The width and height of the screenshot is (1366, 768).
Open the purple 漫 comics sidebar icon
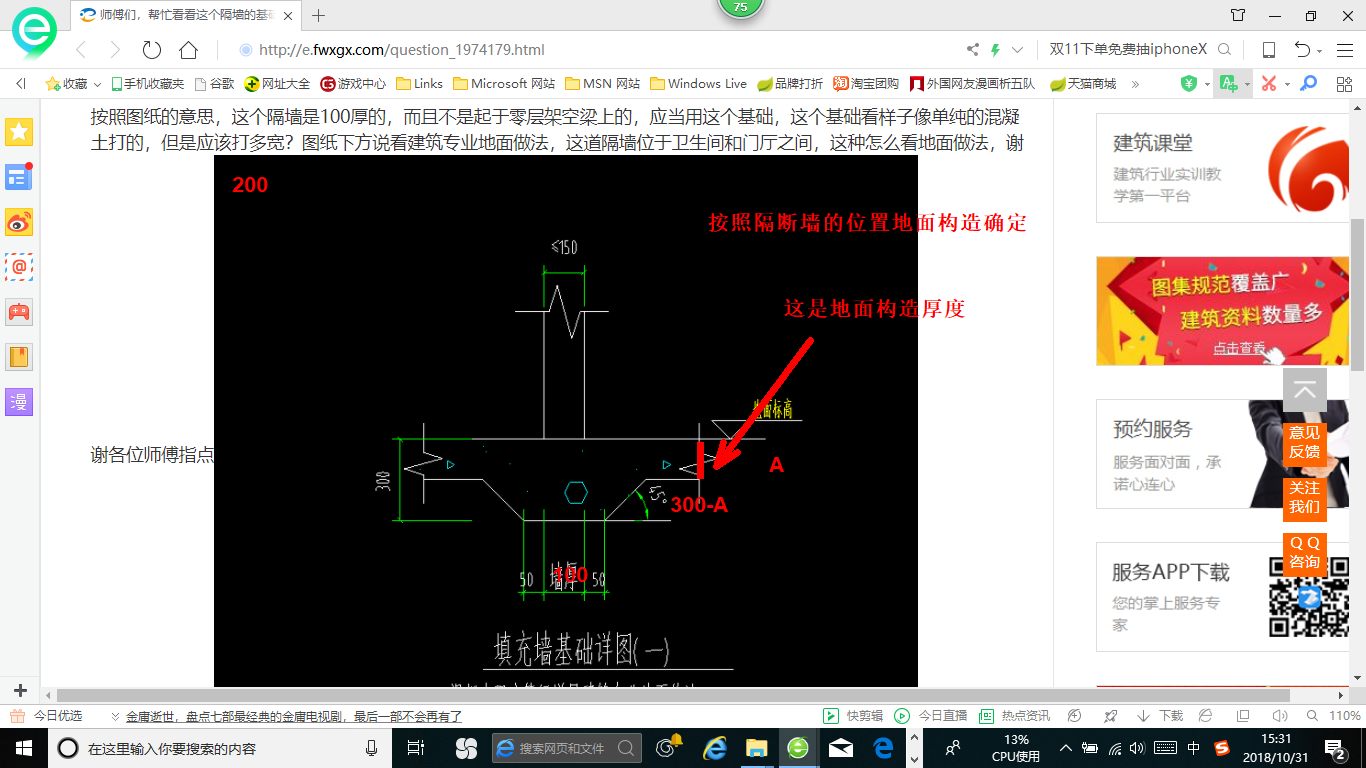click(19, 402)
